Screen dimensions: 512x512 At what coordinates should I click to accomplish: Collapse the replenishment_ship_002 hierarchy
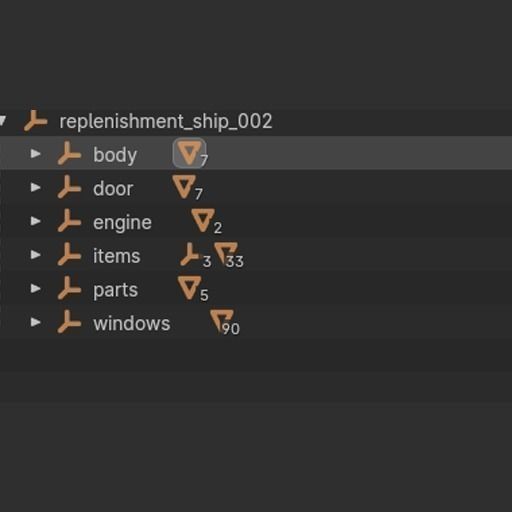tap(3, 120)
